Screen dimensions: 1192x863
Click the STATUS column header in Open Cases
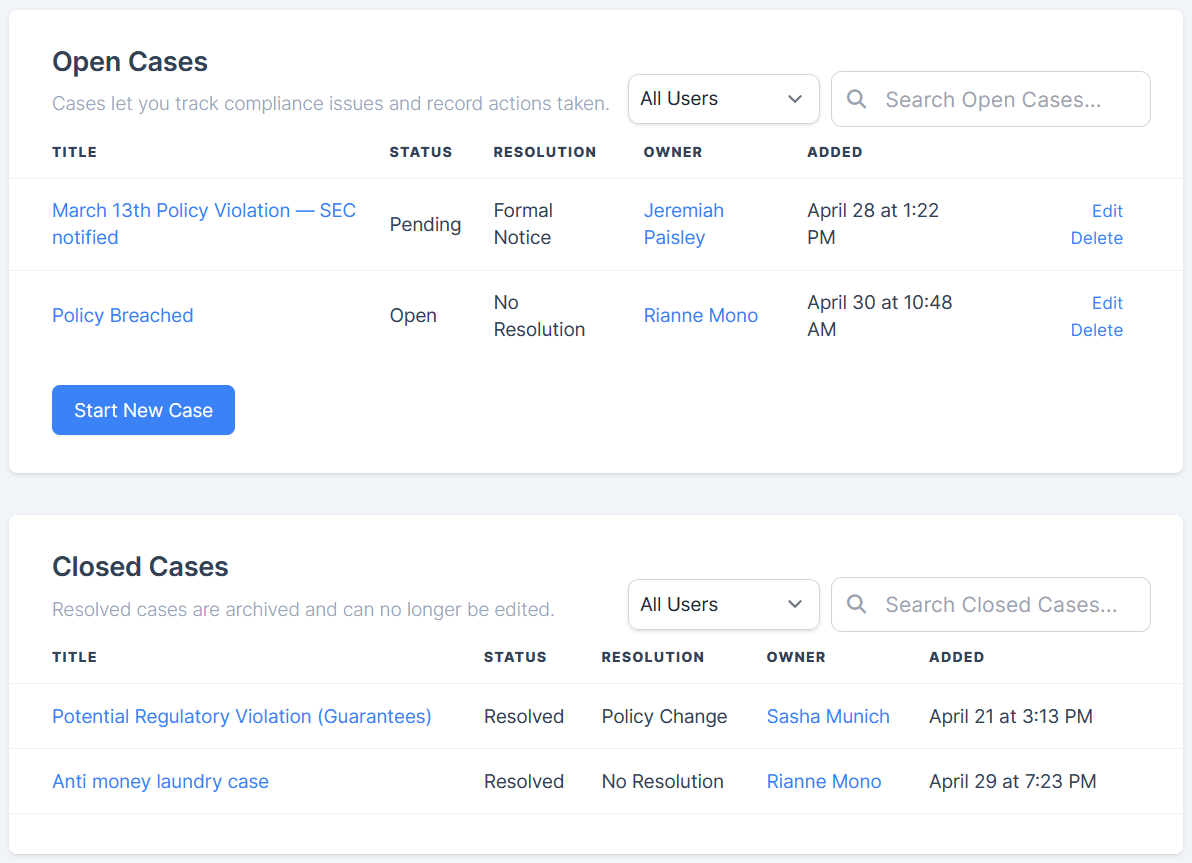421,152
